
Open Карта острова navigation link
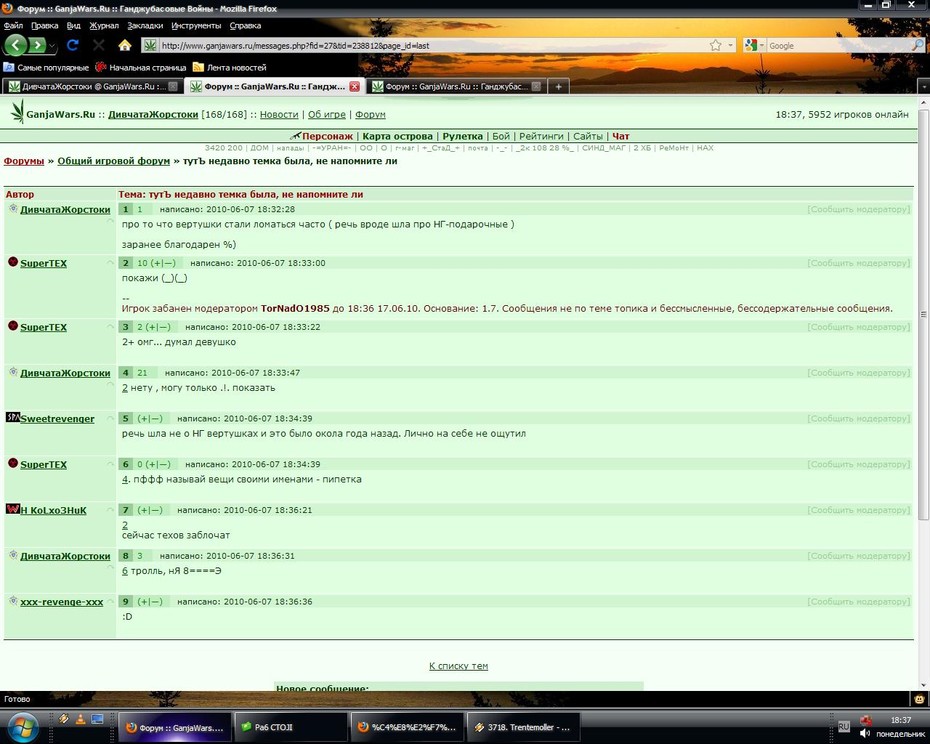click(397, 136)
